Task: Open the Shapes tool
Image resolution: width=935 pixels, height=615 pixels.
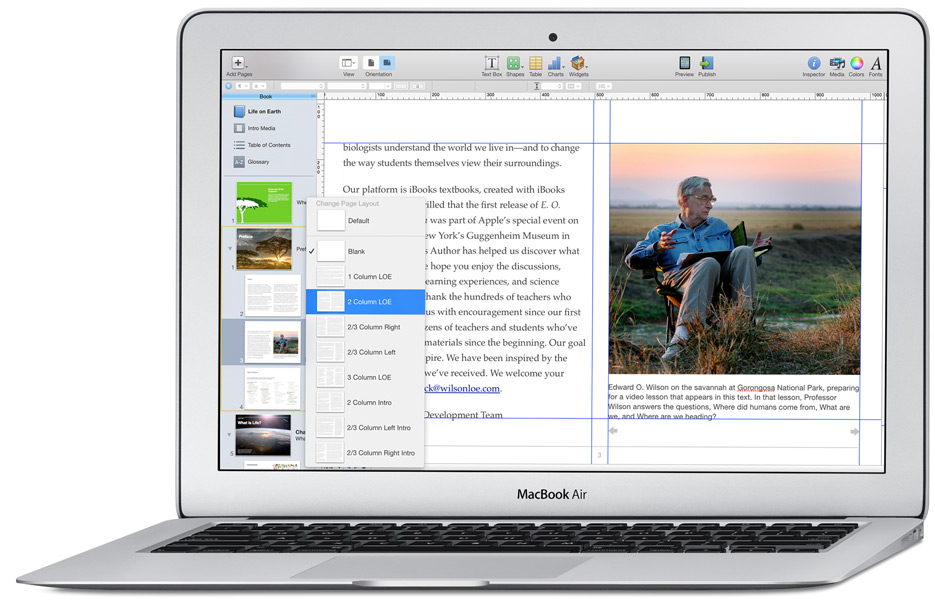Action: click(x=514, y=63)
